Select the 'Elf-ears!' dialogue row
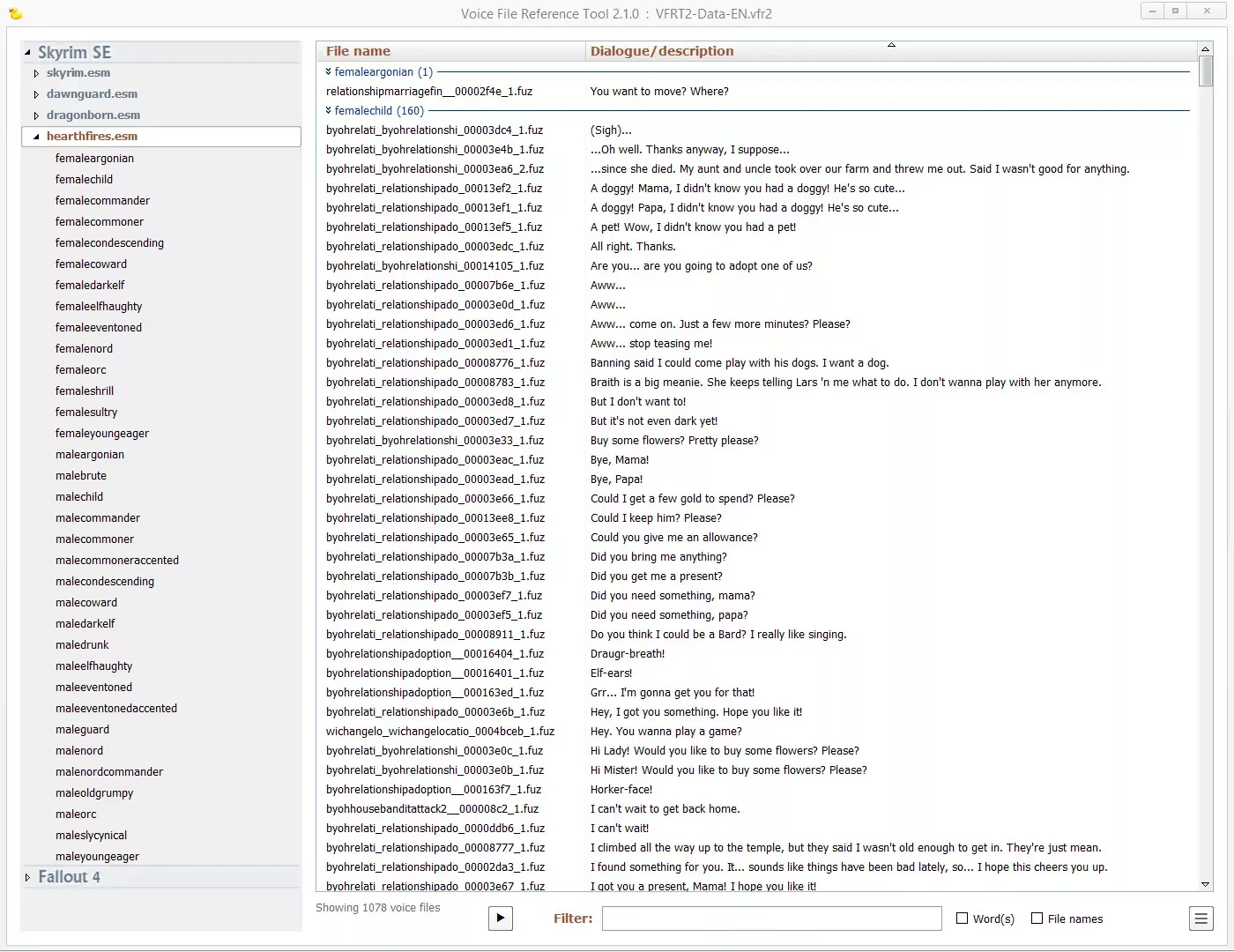 (x=756, y=673)
